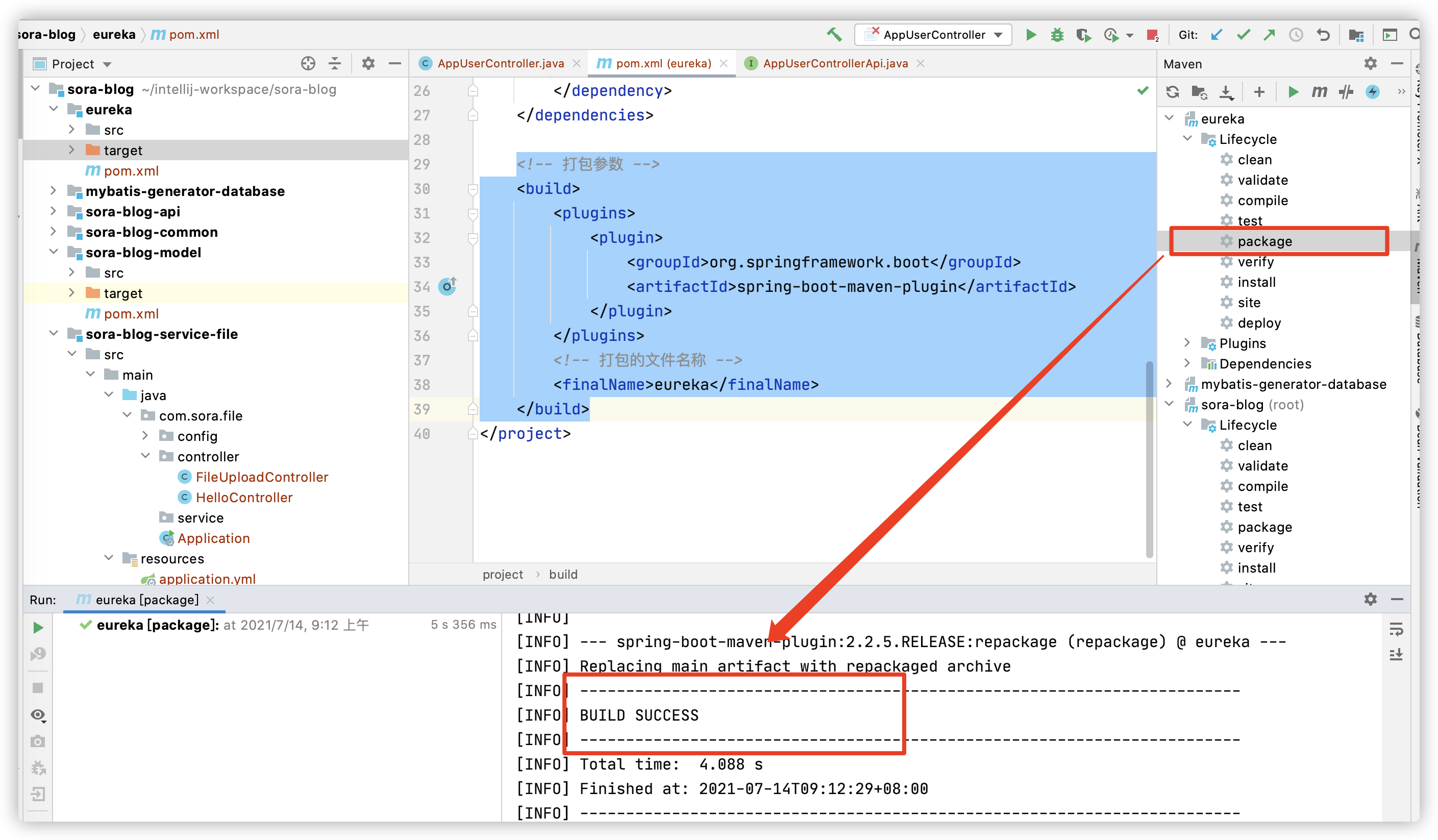
Task: Expand Plugins node under eureka in Maven
Action: [1187, 343]
